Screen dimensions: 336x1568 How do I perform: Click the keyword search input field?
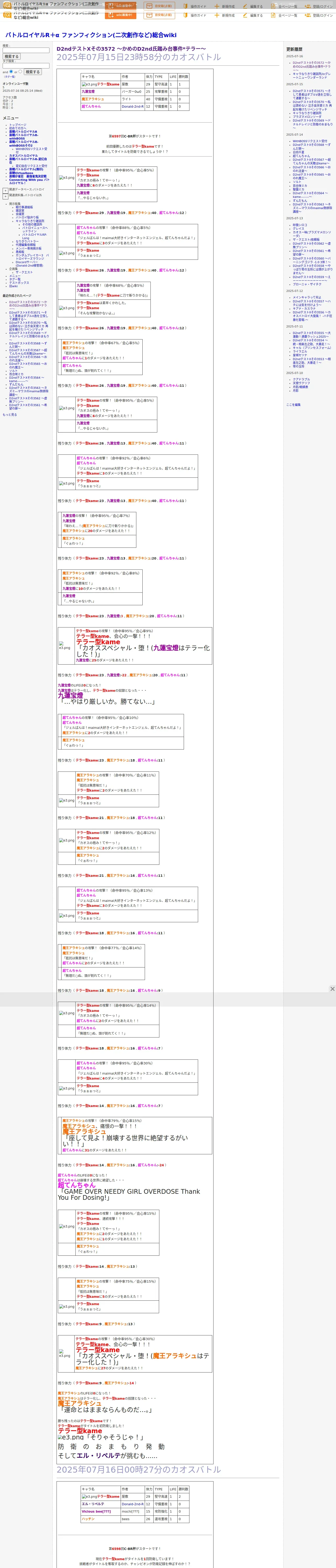click(x=26, y=50)
